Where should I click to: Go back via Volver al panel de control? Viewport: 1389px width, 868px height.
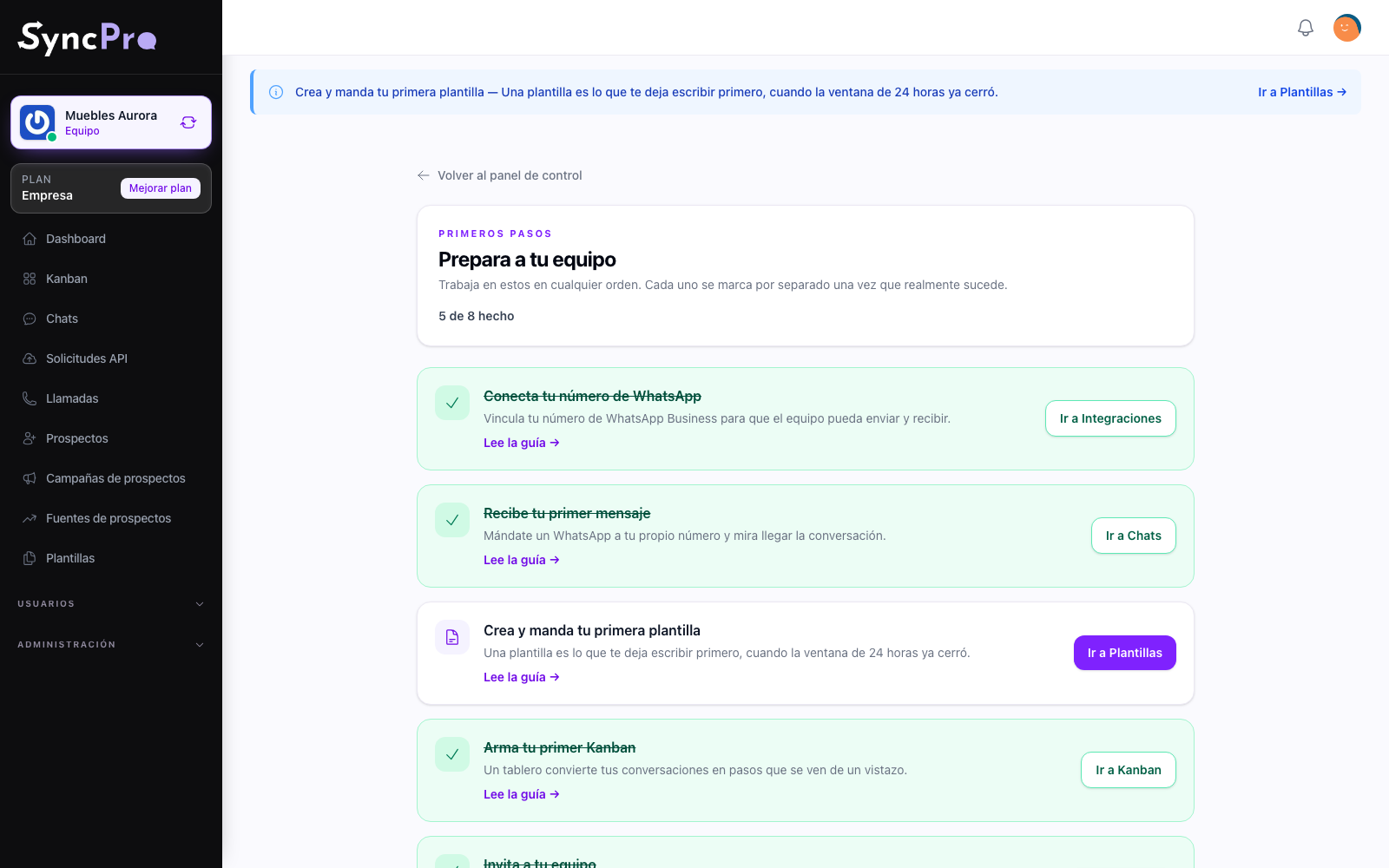500,175
